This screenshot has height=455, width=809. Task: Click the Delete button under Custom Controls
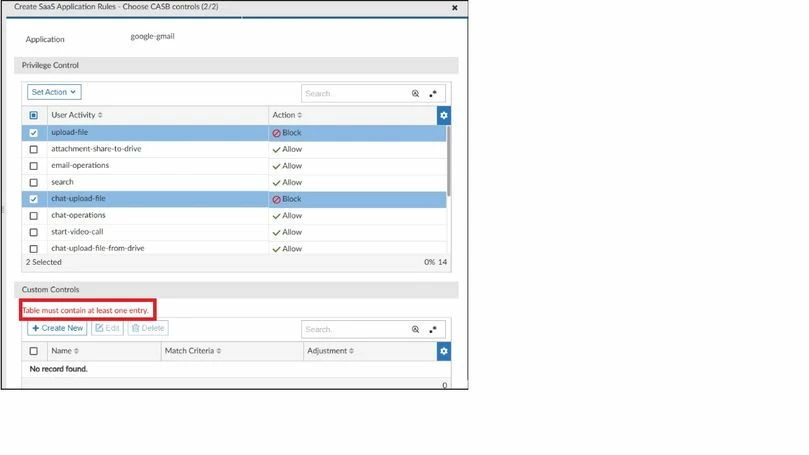(148, 328)
